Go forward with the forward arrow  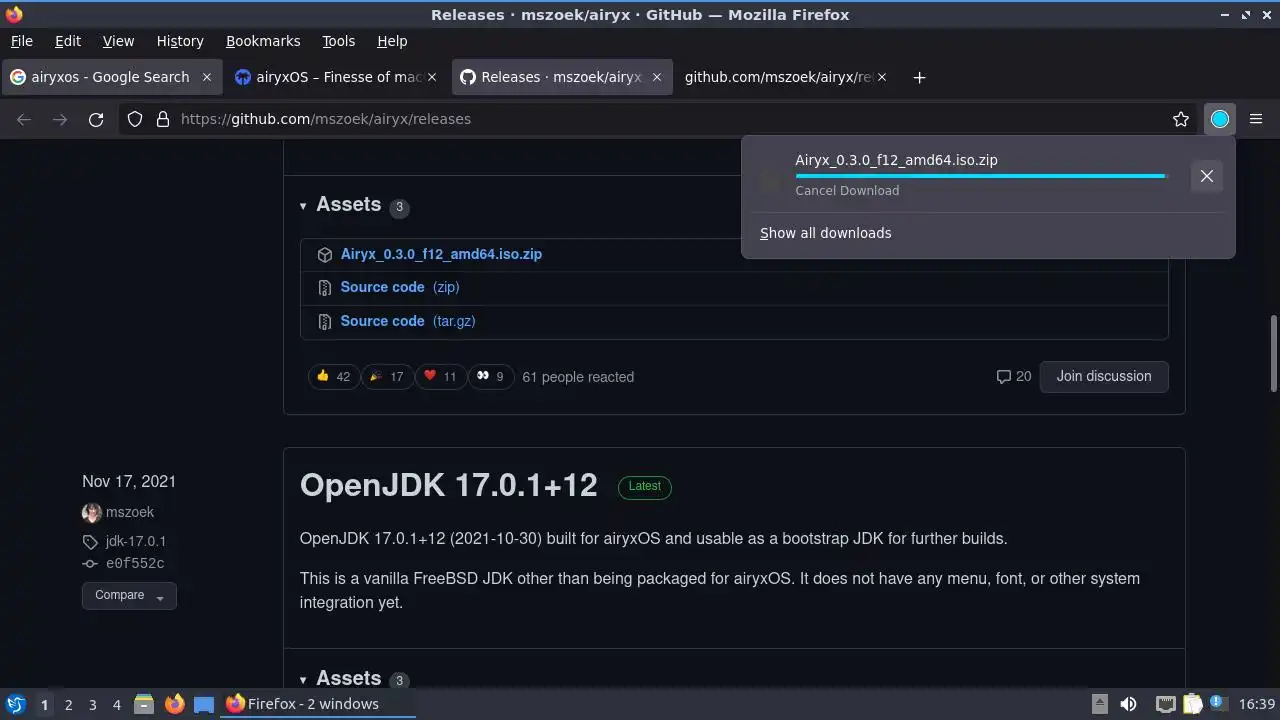(x=60, y=119)
